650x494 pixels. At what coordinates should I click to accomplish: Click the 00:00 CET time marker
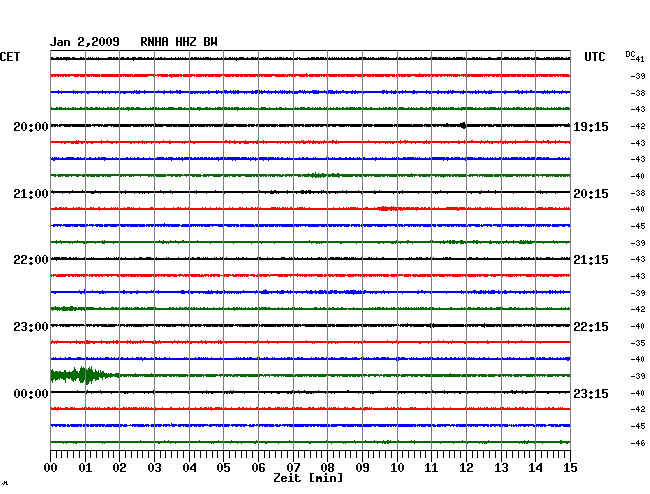tap(31, 394)
